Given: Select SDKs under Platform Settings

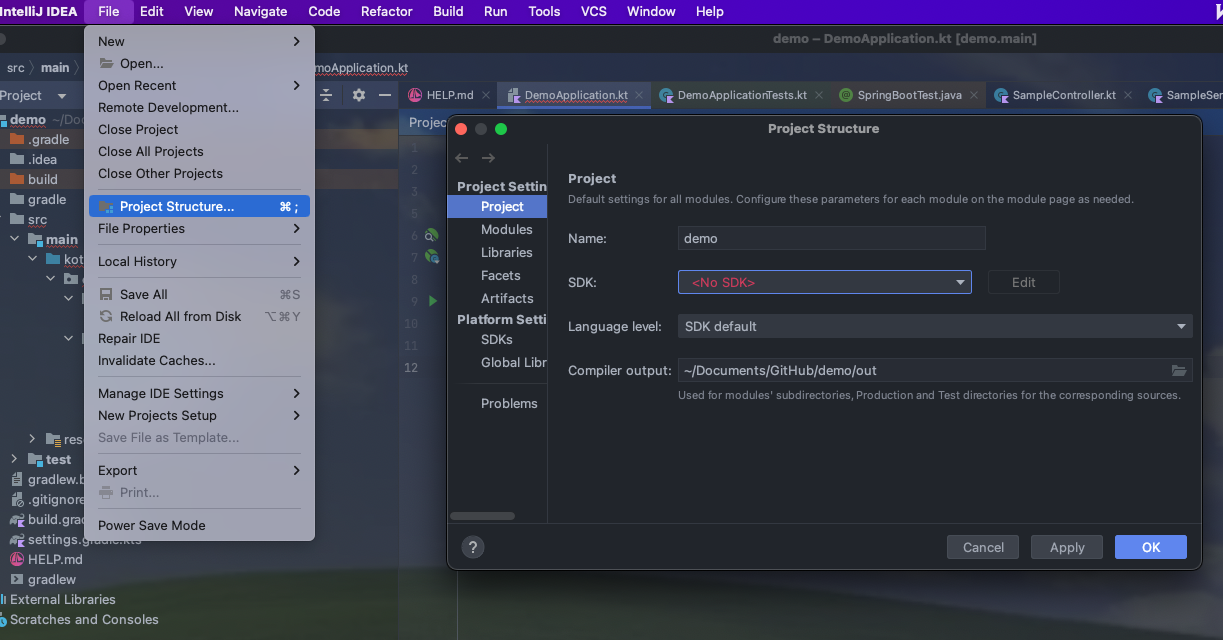Looking at the screenshot, I should (498, 339).
